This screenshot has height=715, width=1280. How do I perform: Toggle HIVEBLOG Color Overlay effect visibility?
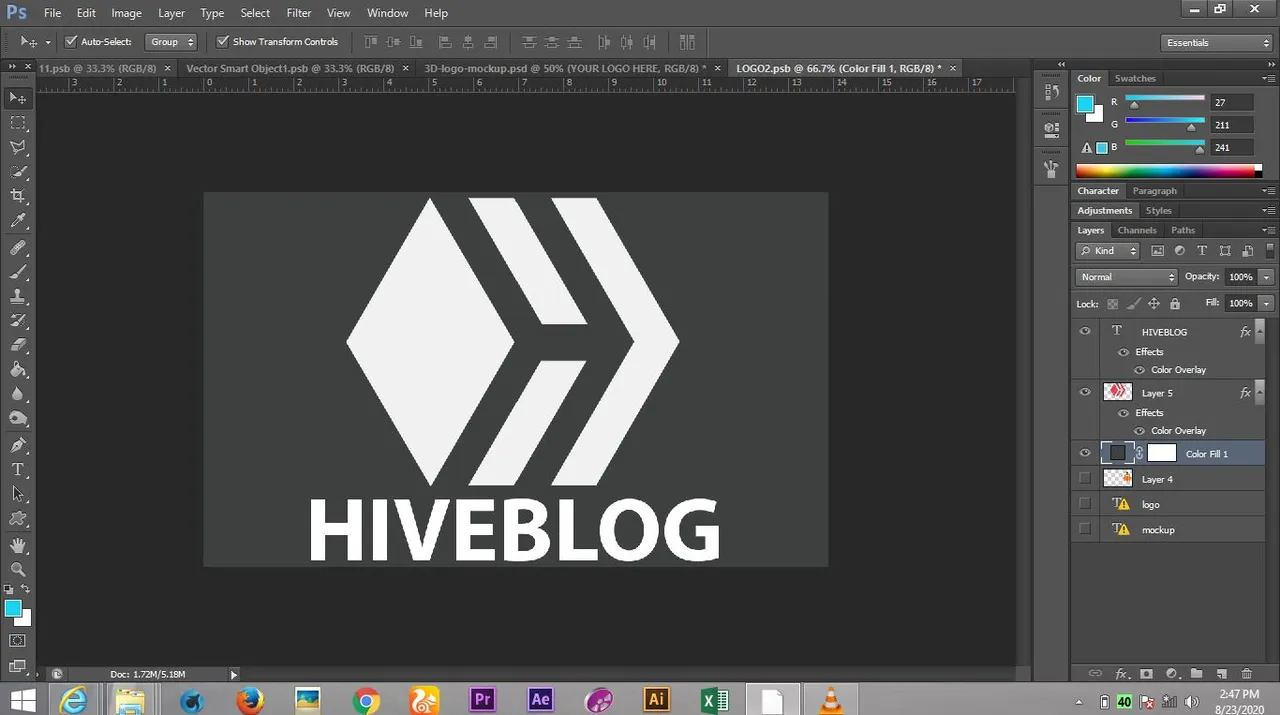[x=1139, y=370]
